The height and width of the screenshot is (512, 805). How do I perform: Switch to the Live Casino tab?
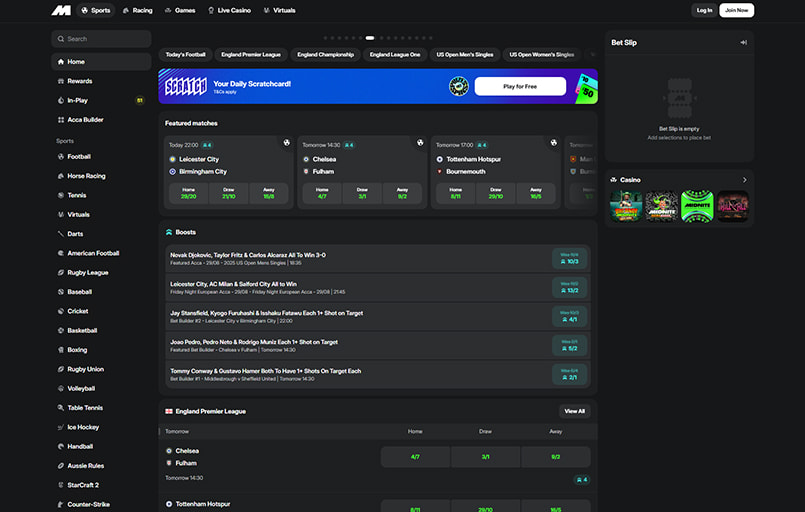[231, 10]
